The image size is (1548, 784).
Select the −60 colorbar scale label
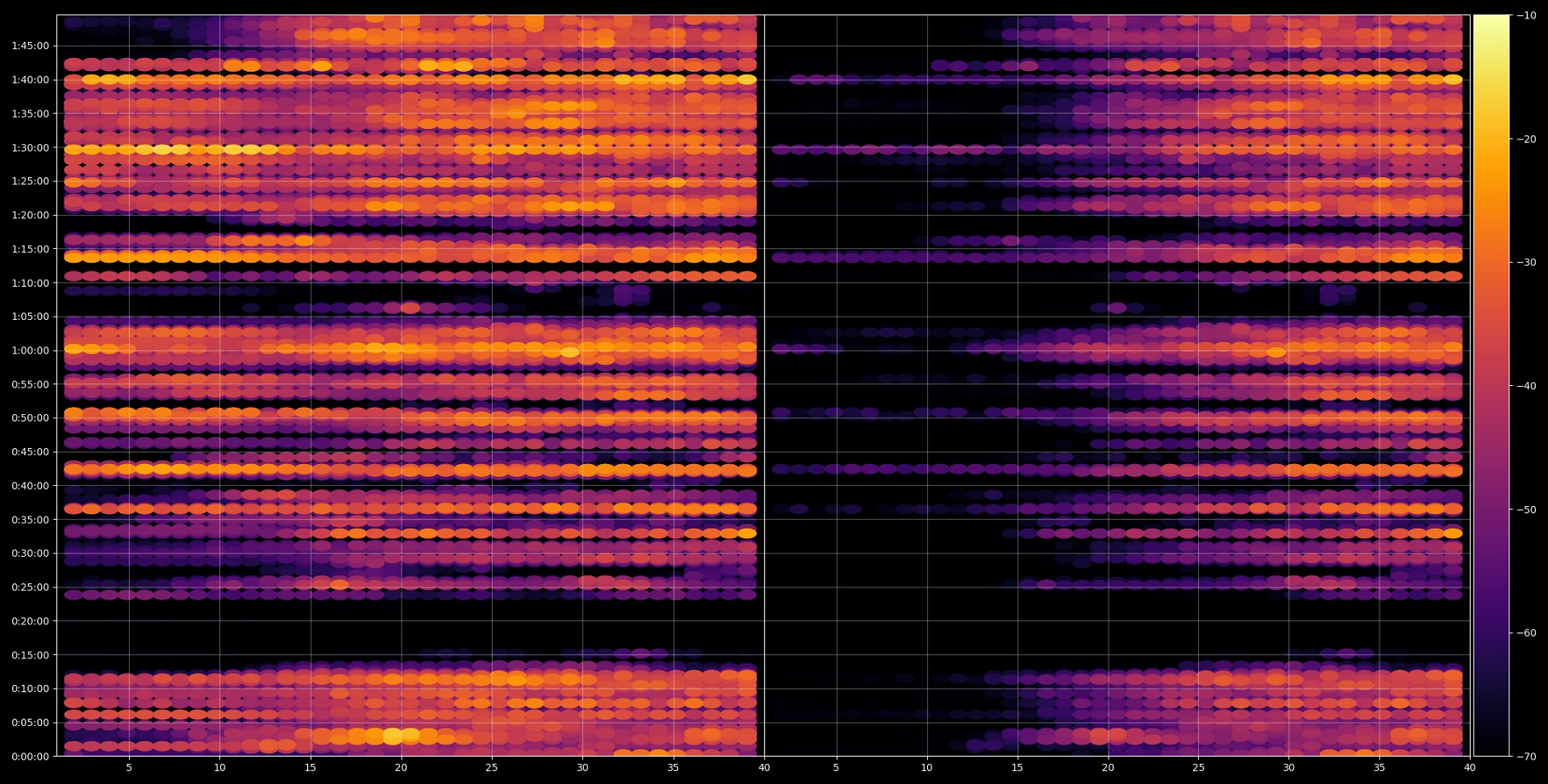point(1526,633)
